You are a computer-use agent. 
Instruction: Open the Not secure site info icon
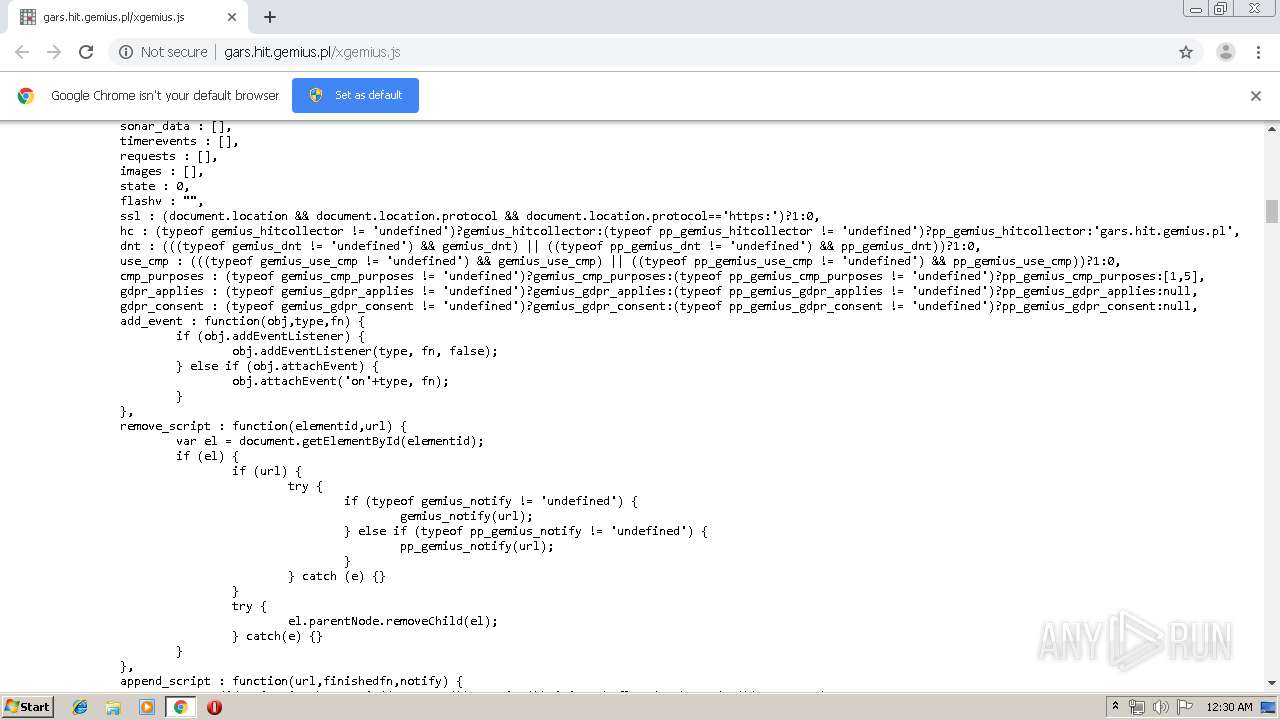[x=126, y=52]
